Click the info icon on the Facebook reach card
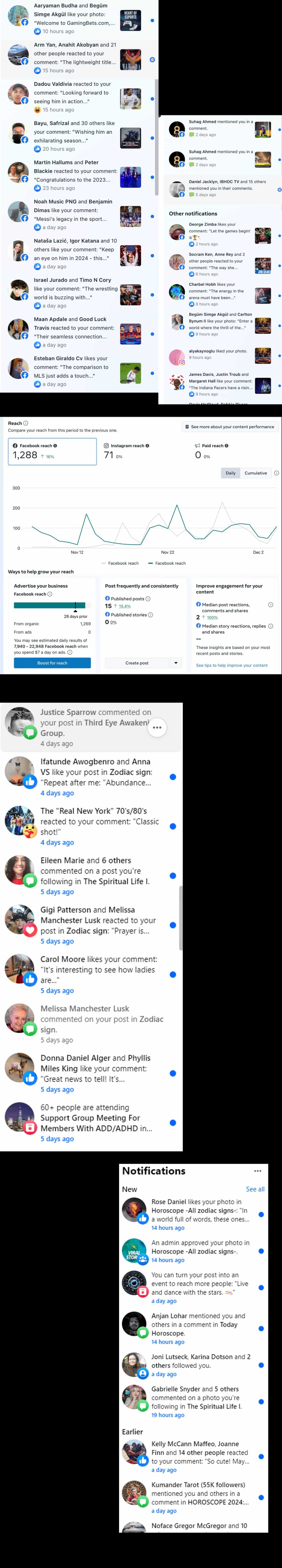 (x=55, y=445)
